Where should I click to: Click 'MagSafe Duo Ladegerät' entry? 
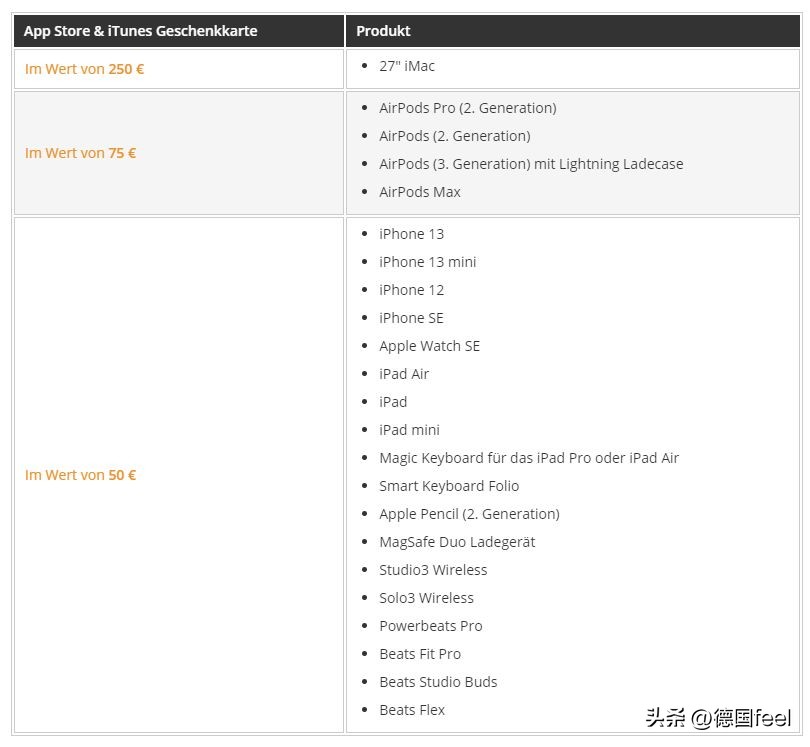pyautogui.click(x=457, y=542)
